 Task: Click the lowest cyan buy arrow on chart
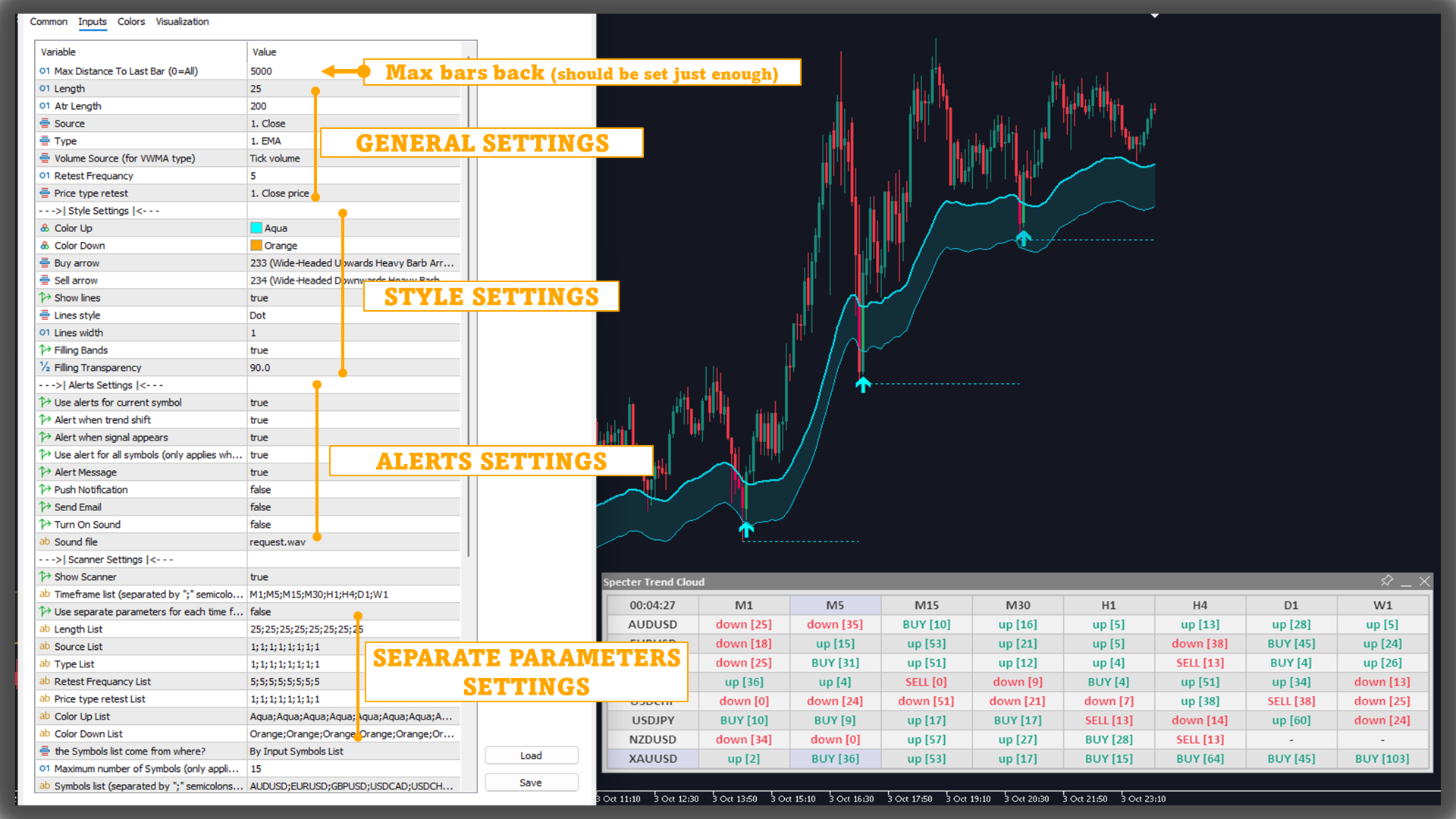746,529
